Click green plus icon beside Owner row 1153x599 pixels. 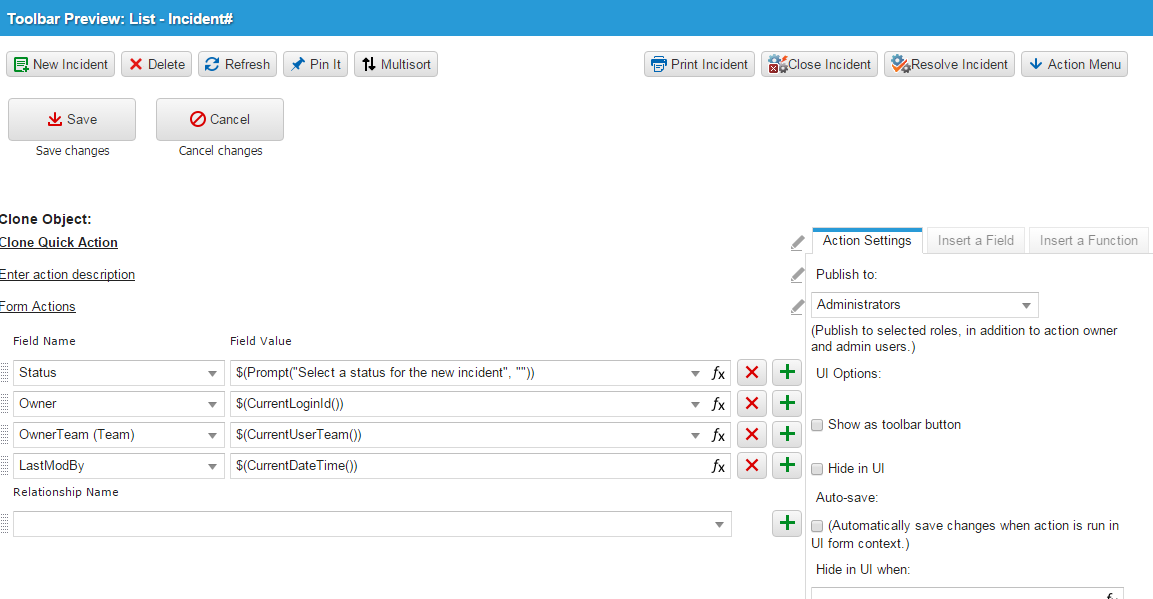tap(787, 404)
